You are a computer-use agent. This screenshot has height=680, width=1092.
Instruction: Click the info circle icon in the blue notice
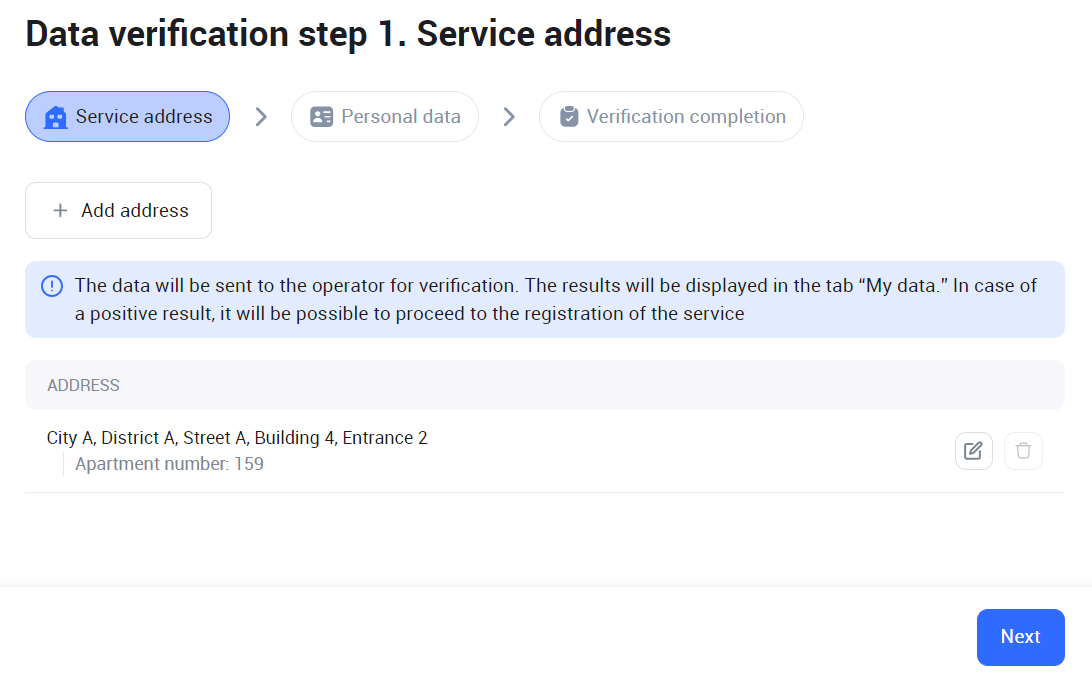(x=52, y=286)
